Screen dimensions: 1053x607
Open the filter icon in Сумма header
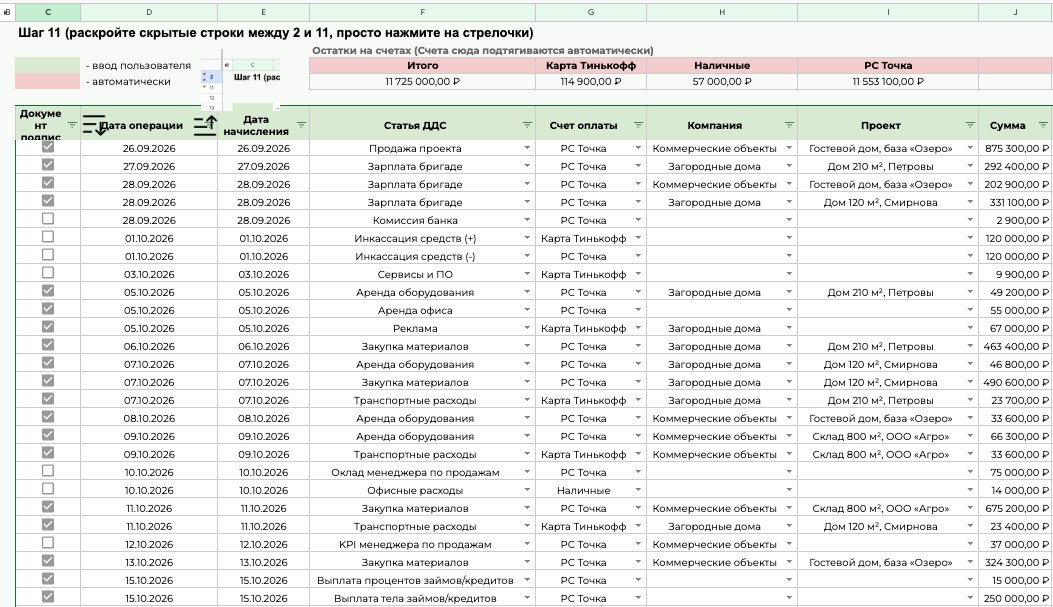pyautogui.click(x=1043, y=126)
